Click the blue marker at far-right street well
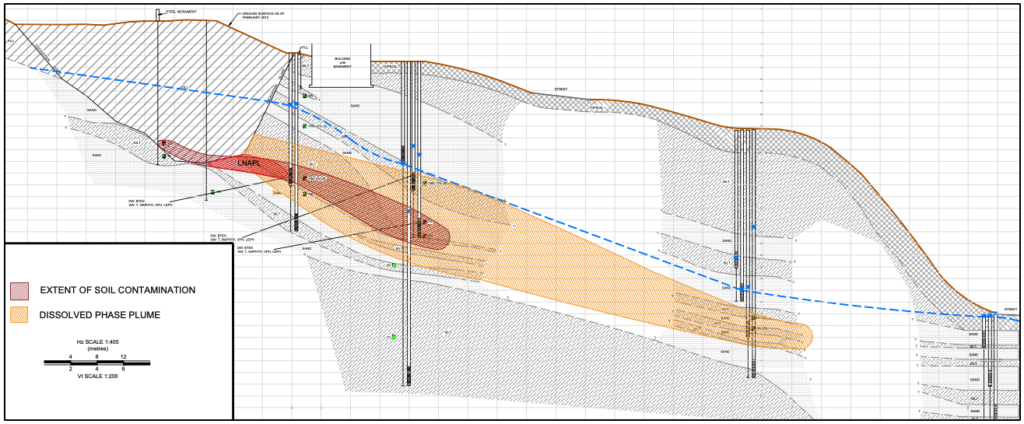This screenshot has width=1024, height=424. (988, 316)
